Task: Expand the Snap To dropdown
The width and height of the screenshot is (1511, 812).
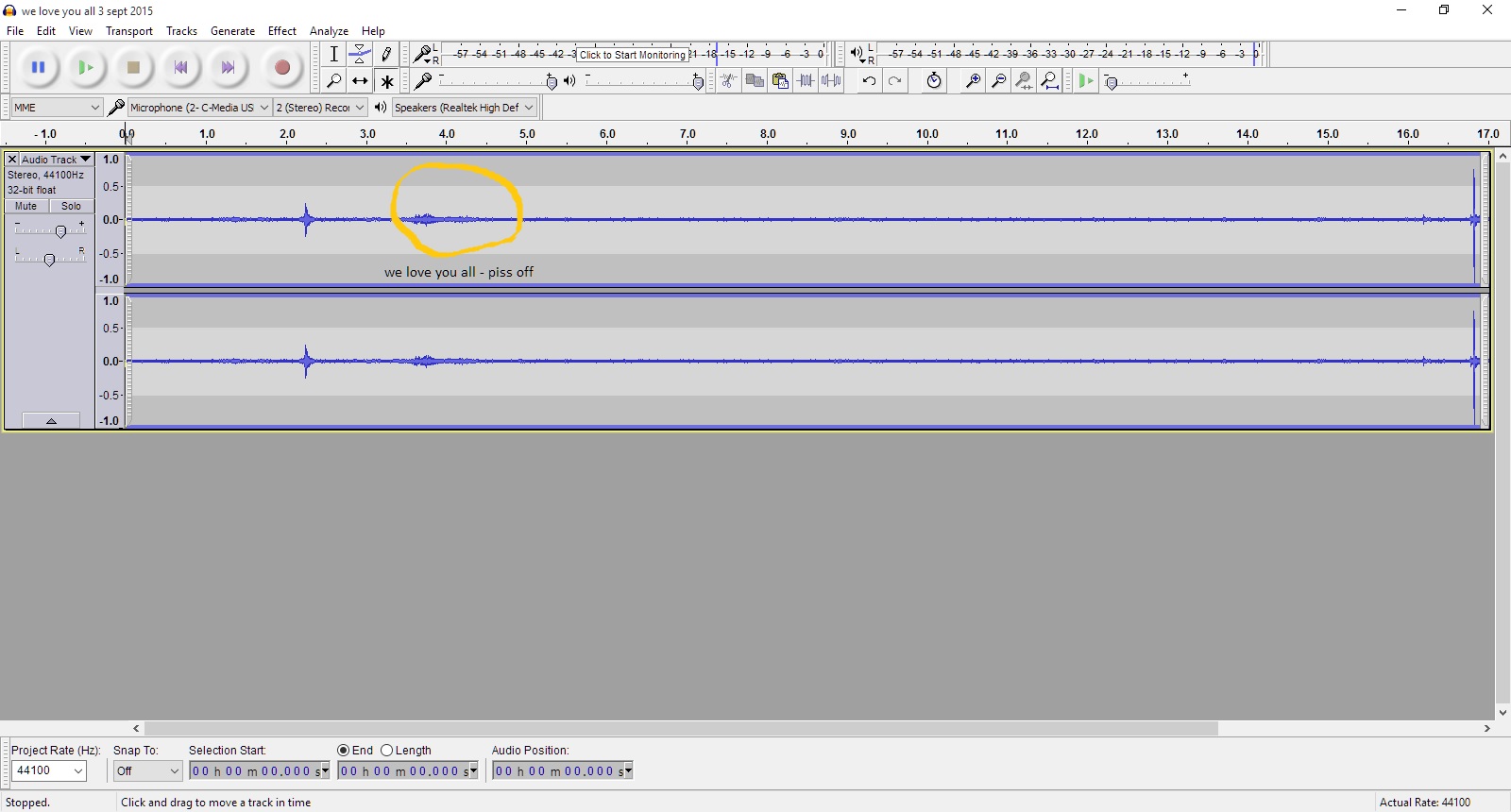Action: click(147, 771)
